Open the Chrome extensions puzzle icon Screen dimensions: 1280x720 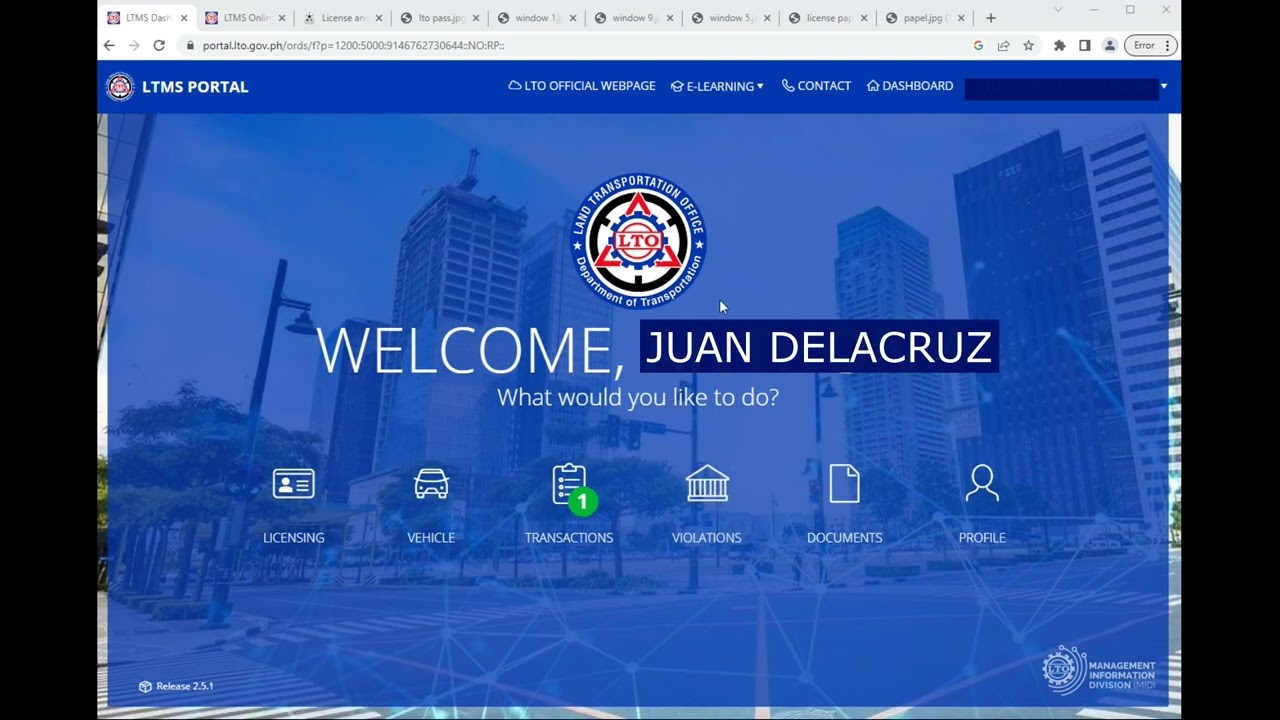pyautogui.click(x=1059, y=46)
